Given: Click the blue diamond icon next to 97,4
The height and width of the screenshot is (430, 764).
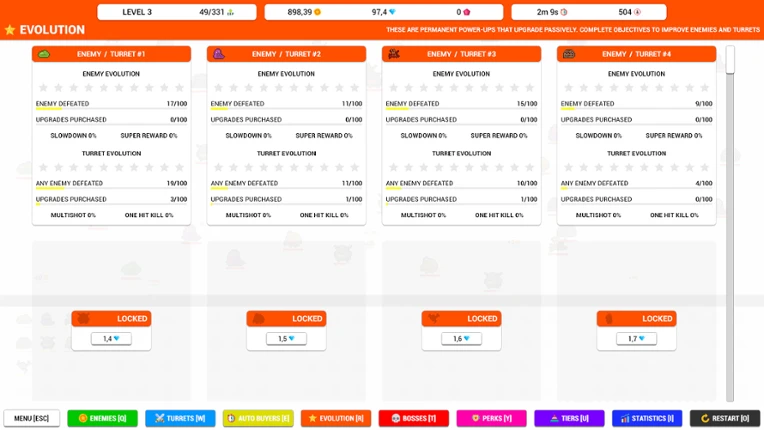Looking at the screenshot, I should point(392,12).
